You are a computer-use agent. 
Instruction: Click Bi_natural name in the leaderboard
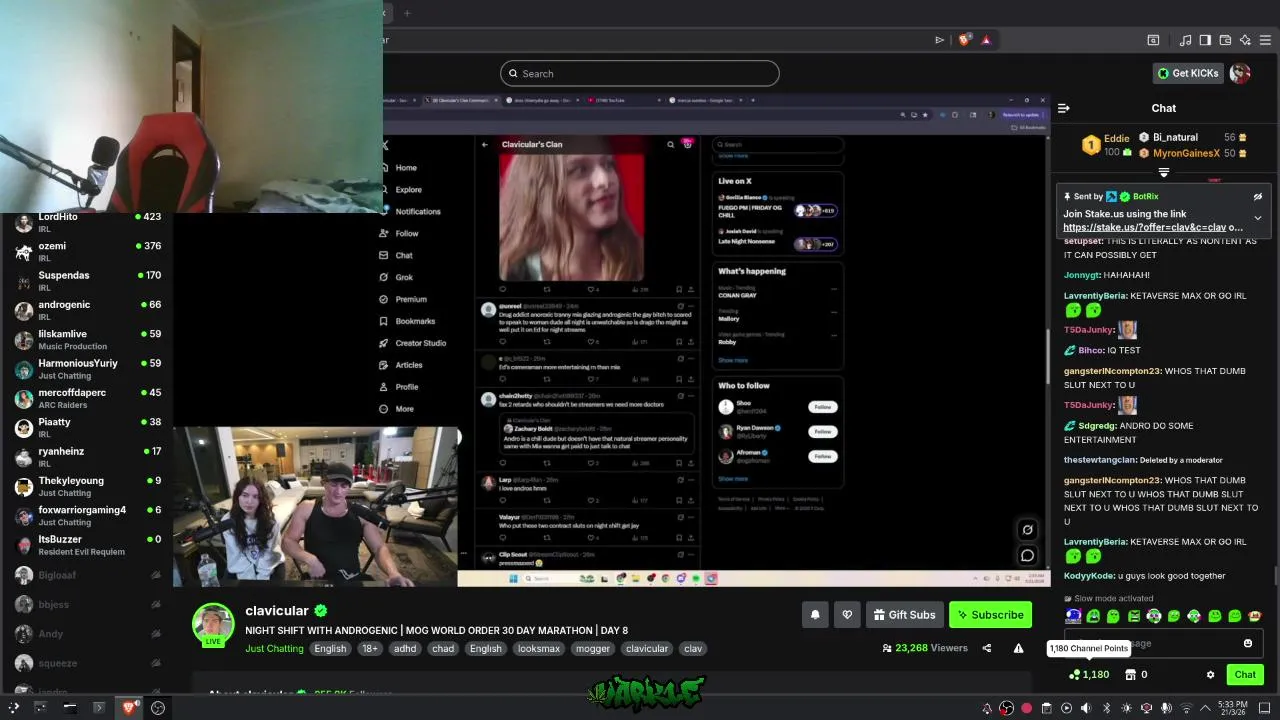1175,137
